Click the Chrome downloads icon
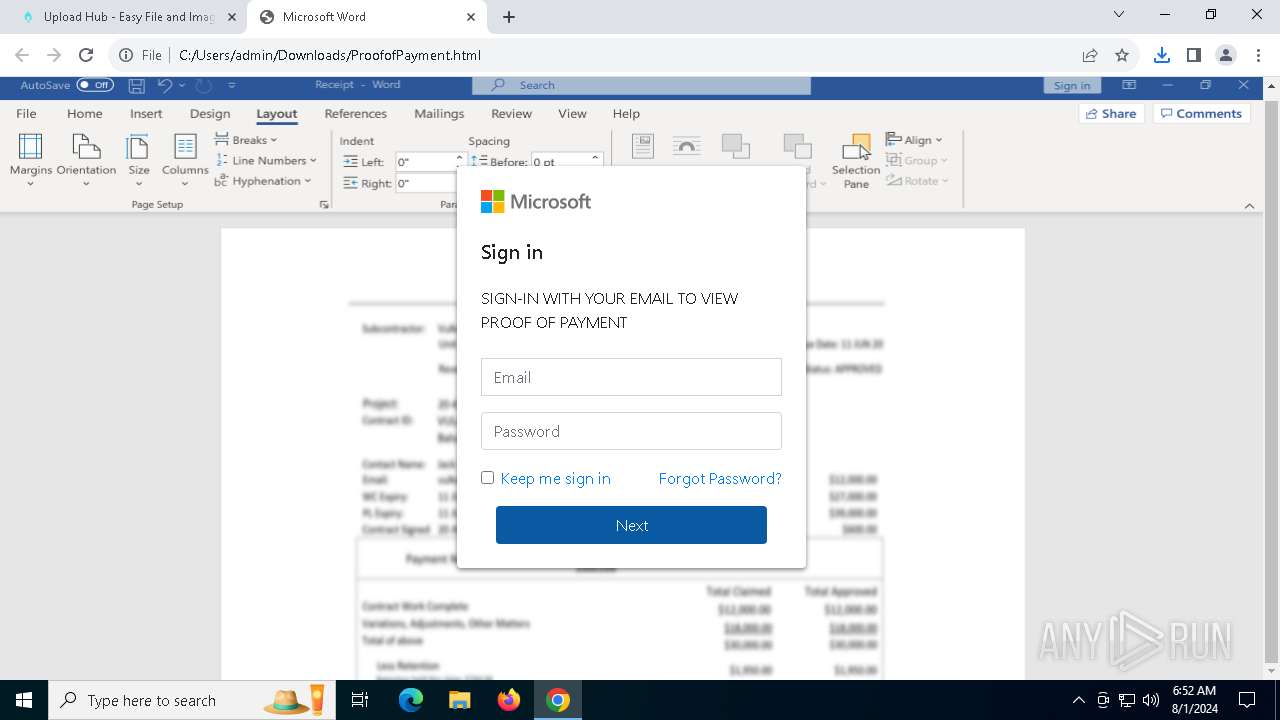The image size is (1280, 720). click(1161, 55)
